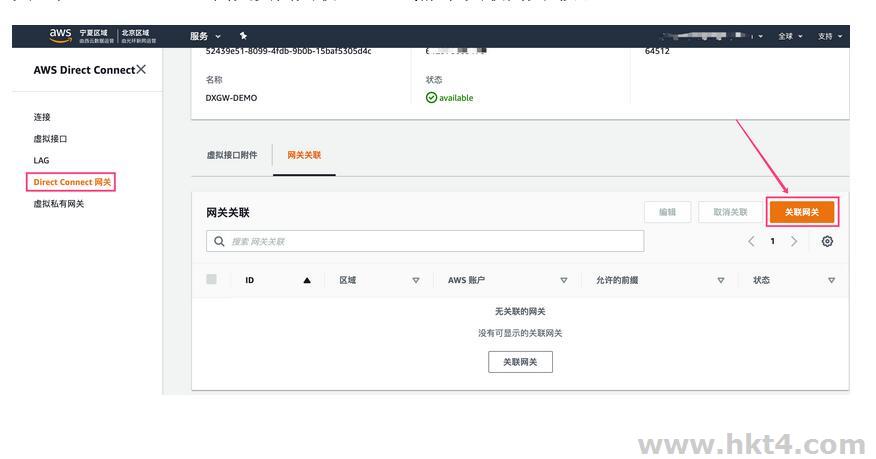Click the 无关联的网关 message
The image size is (876, 459).
pos(520,311)
